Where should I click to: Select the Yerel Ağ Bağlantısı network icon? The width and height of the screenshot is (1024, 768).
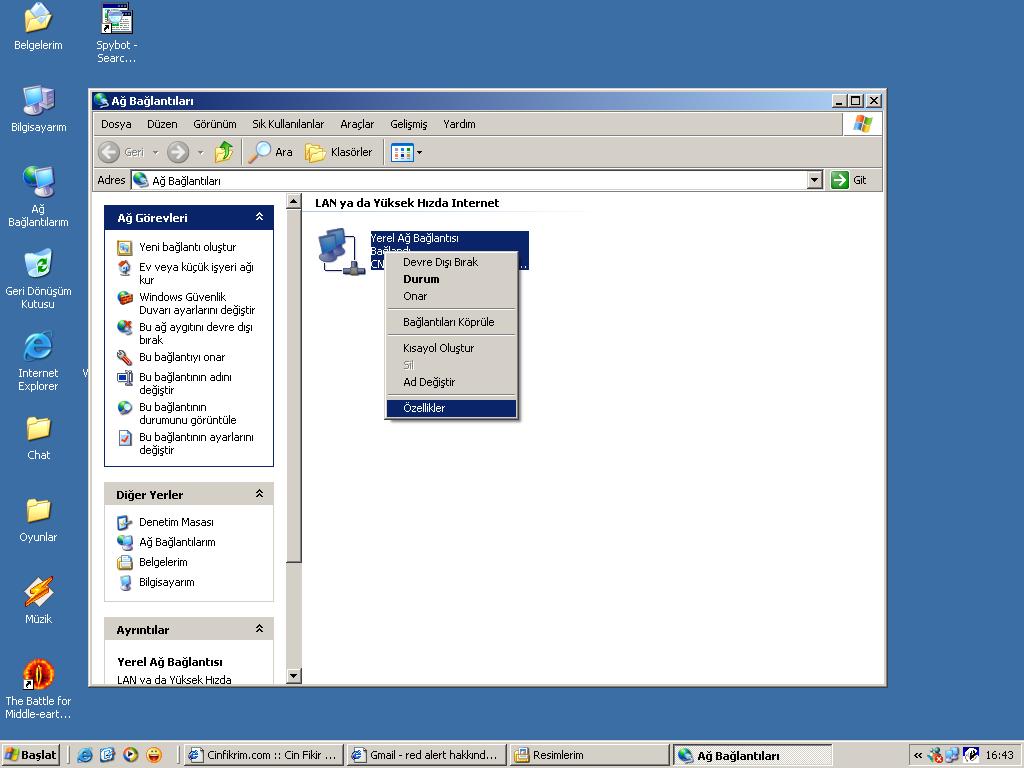click(x=341, y=252)
